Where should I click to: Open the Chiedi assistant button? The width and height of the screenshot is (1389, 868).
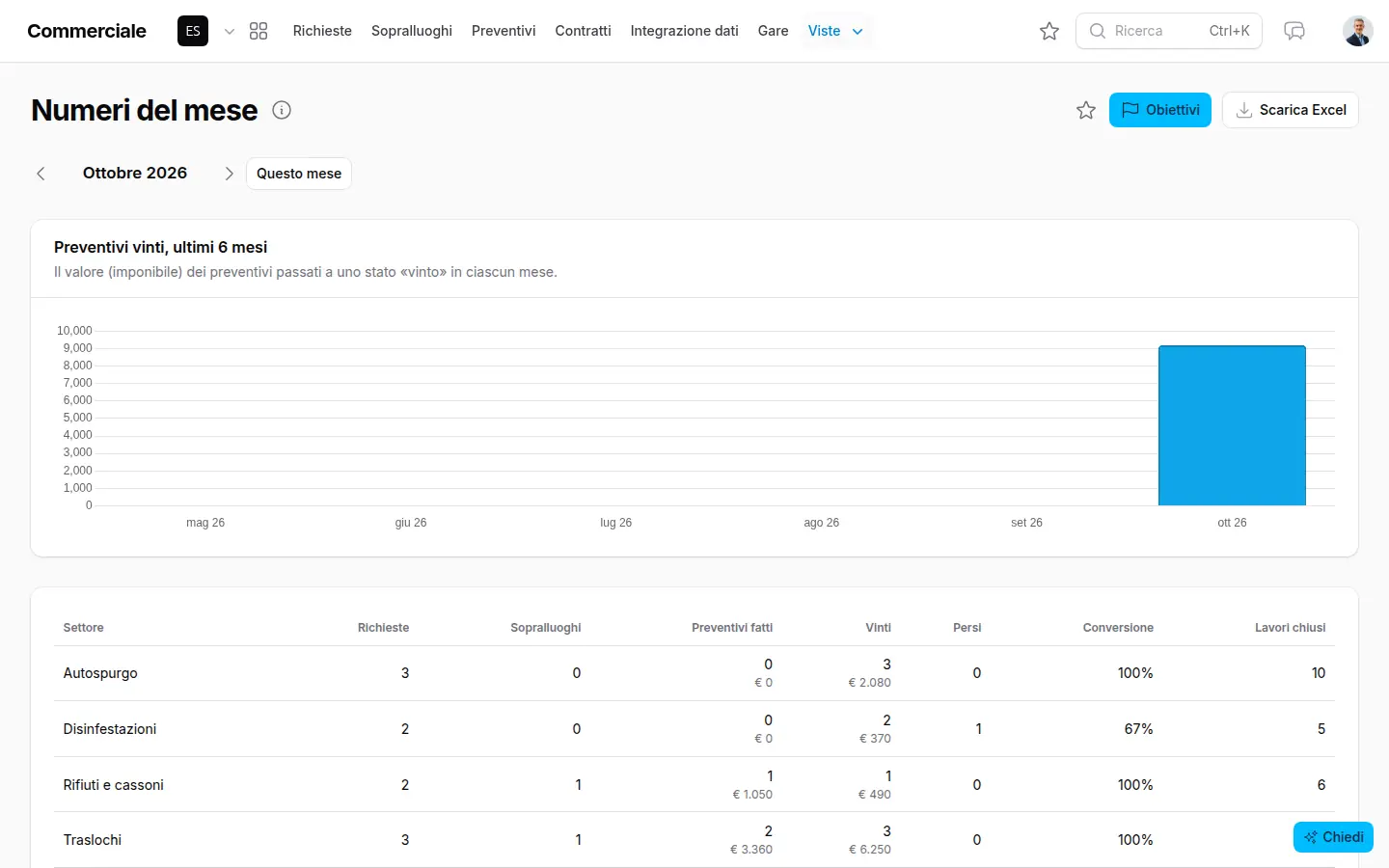point(1333,837)
